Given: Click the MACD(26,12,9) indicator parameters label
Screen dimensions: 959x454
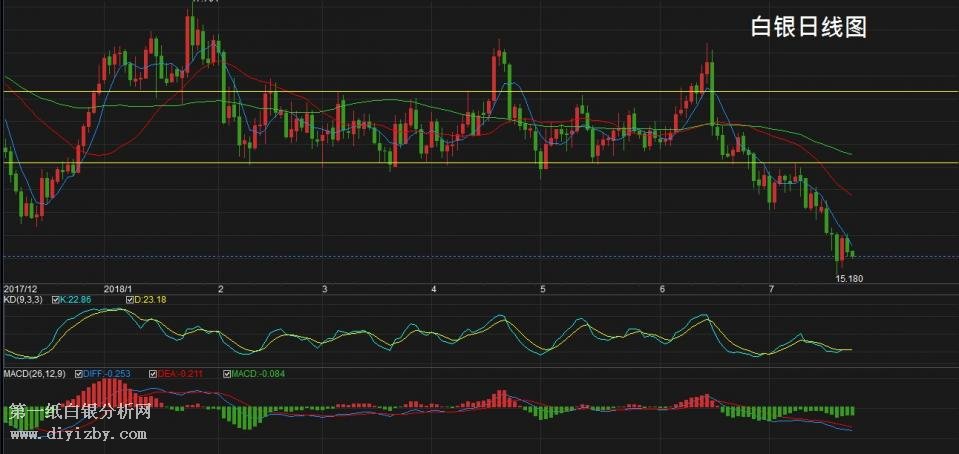Looking at the screenshot, I should 33,374.
